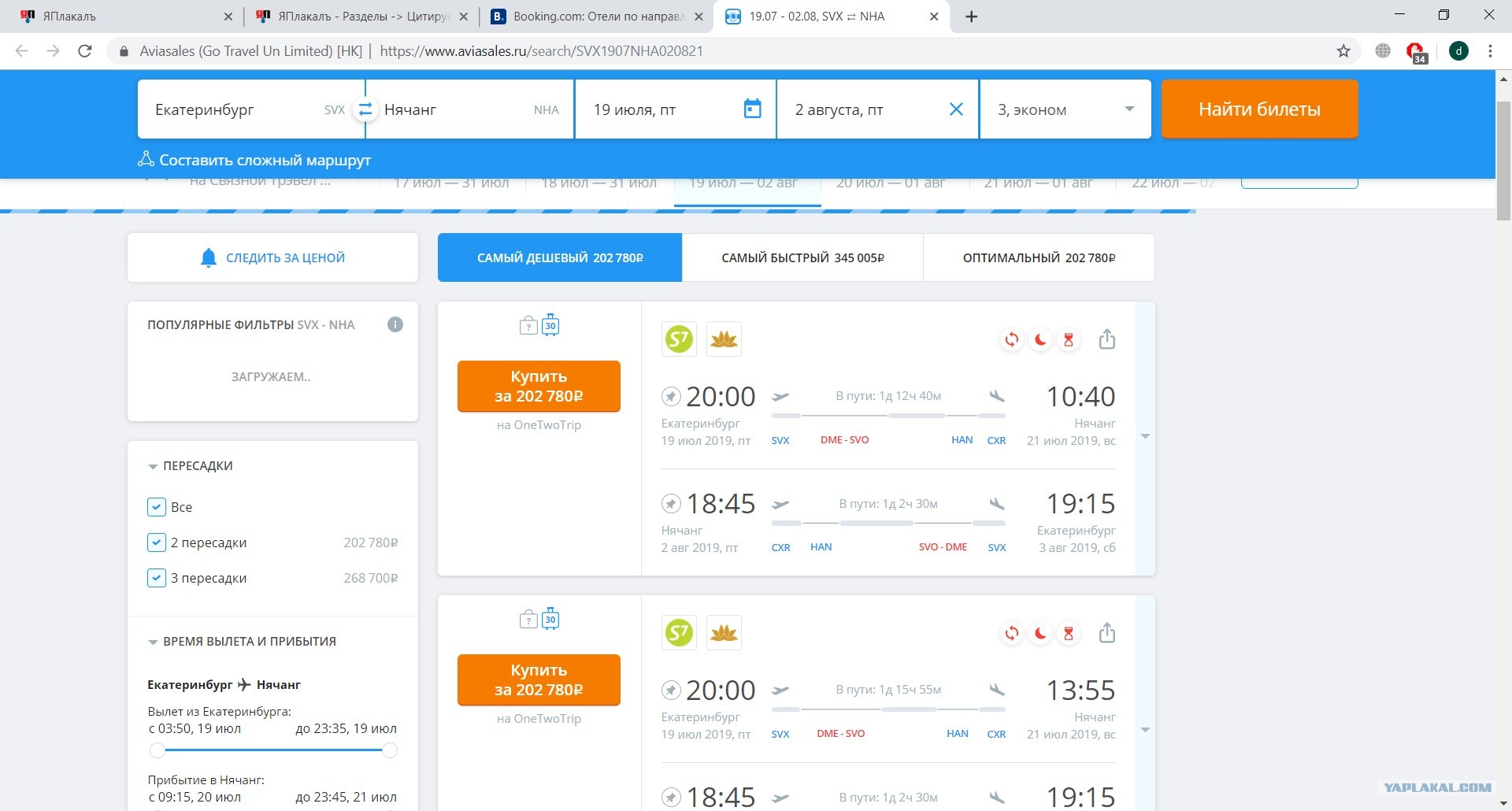The image size is (1512, 811).
Task: Click airport change icon in second ticket
Action: [1012, 633]
